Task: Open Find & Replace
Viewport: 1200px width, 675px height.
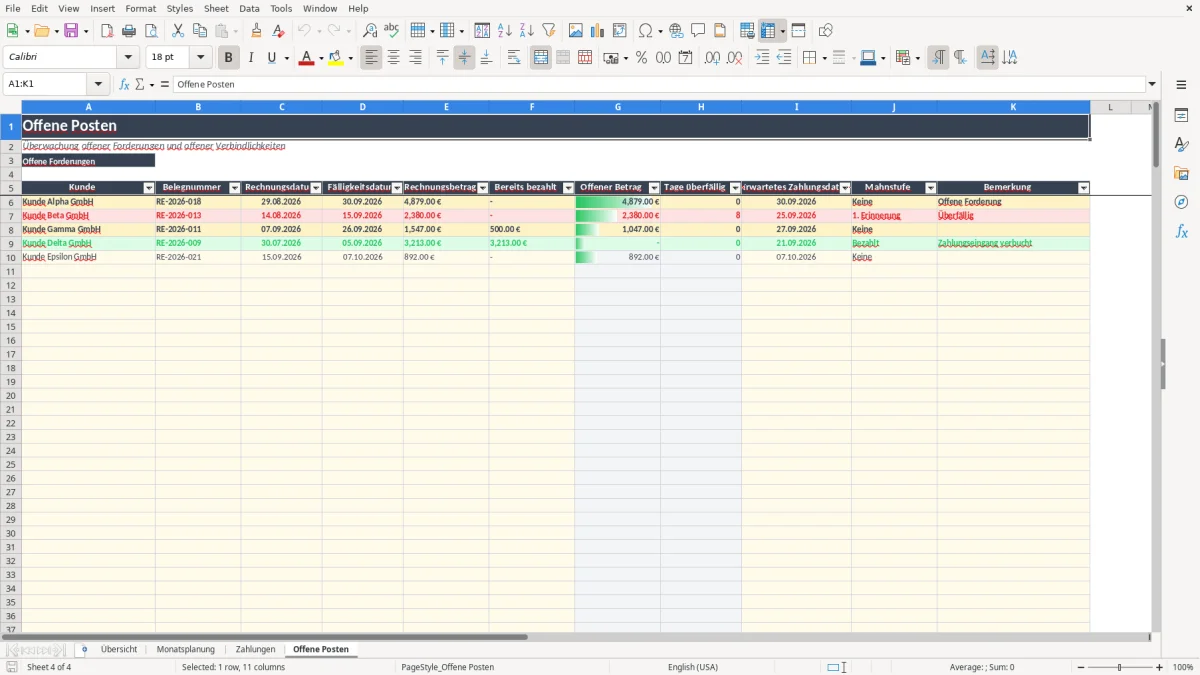Action: coord(370,31)
